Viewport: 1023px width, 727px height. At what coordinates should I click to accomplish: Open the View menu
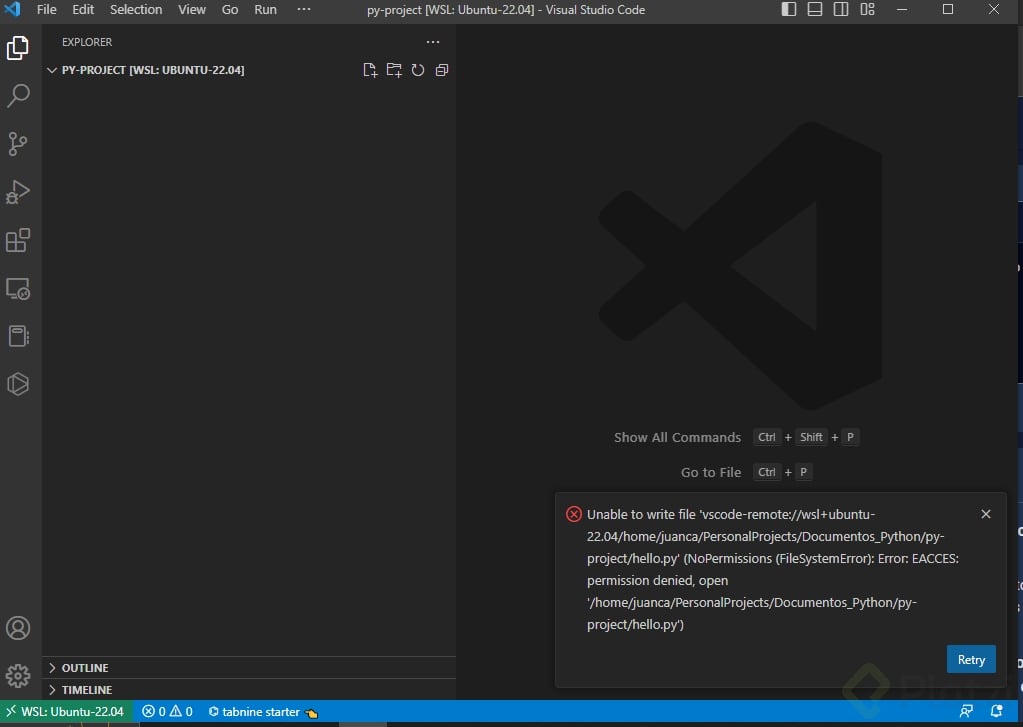pos(192,10)
